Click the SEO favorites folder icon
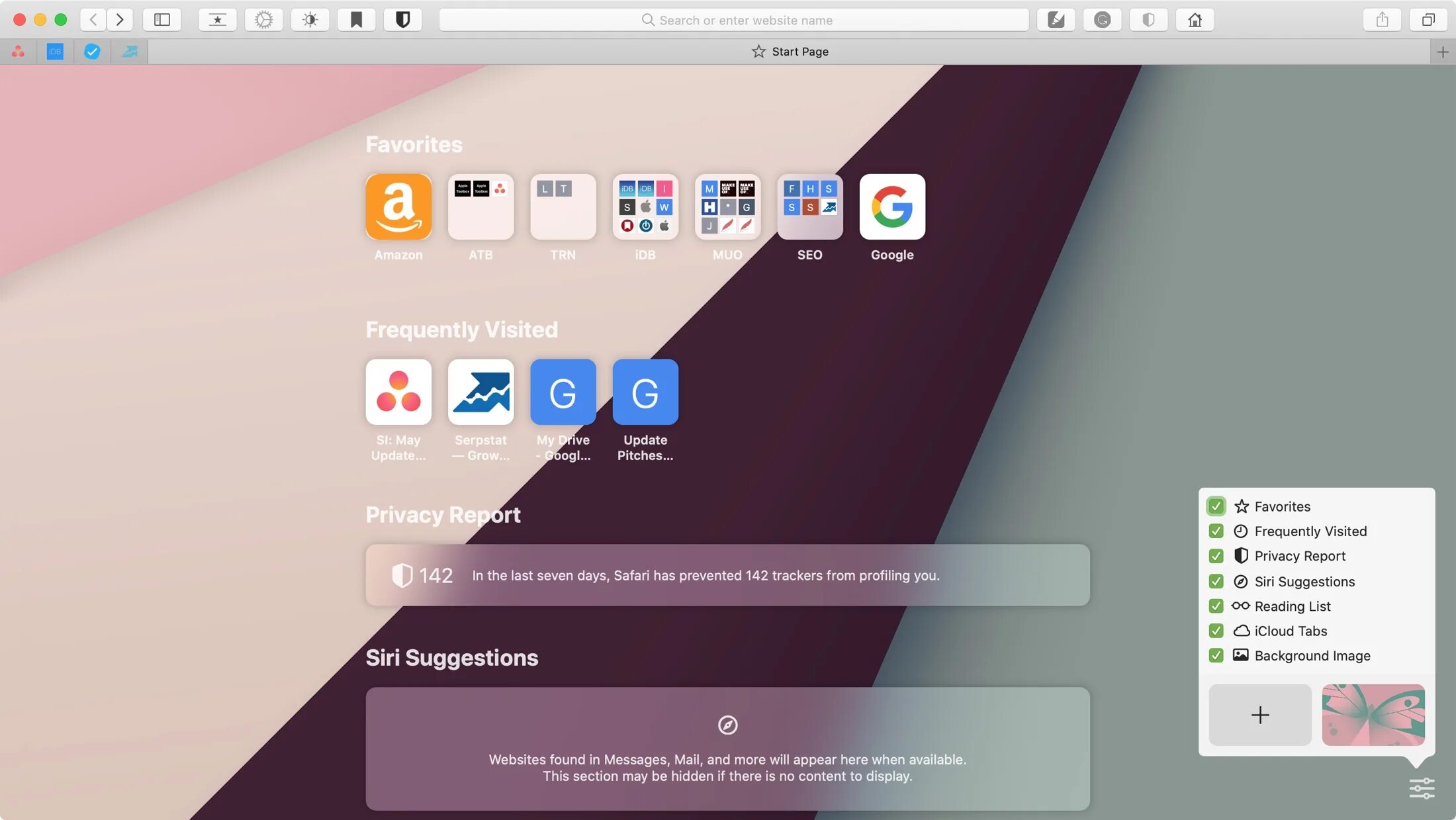The image size is (1456, 820). [x=809, y=206]
